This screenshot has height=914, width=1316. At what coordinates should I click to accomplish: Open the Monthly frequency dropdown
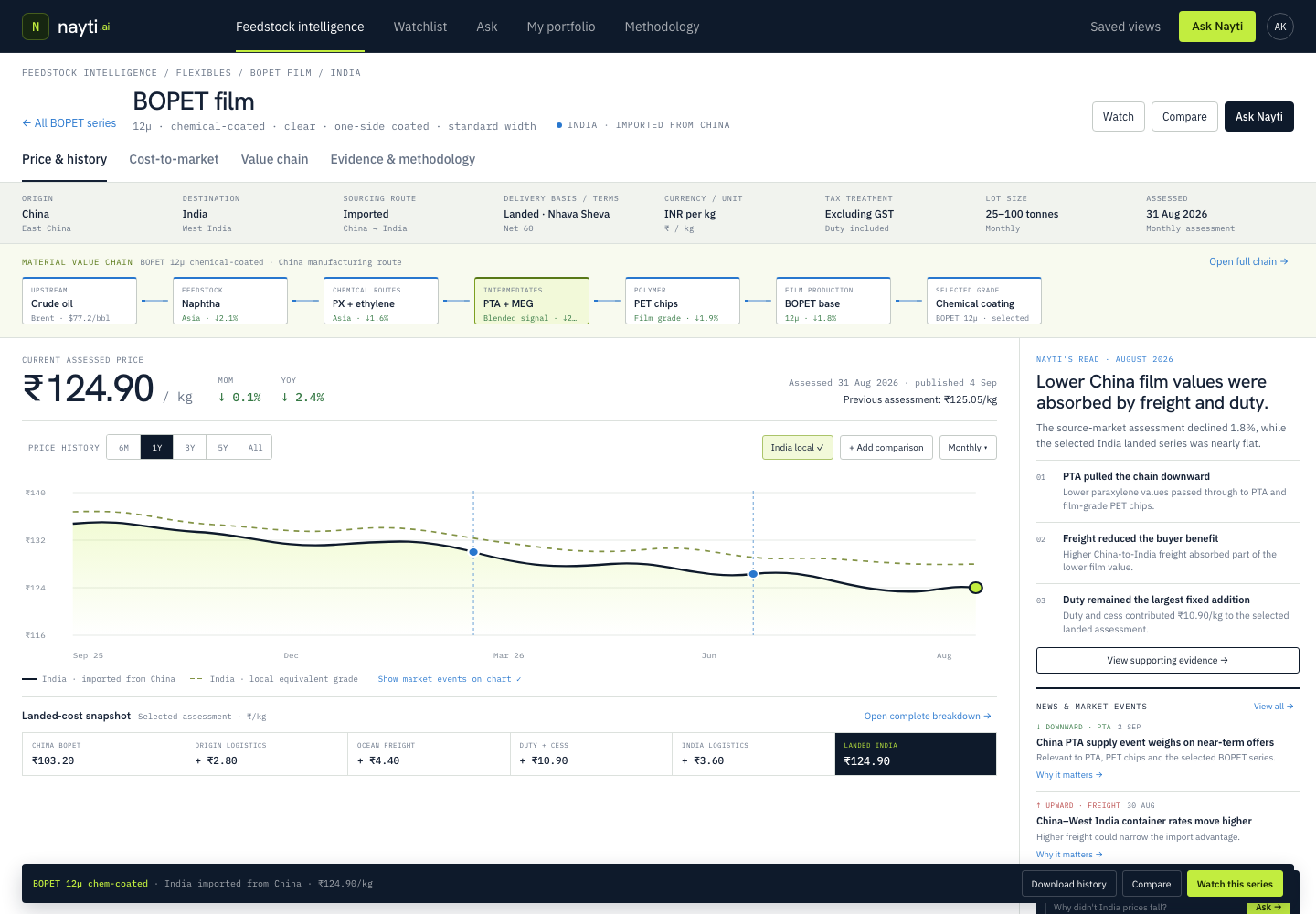point(968,448)
